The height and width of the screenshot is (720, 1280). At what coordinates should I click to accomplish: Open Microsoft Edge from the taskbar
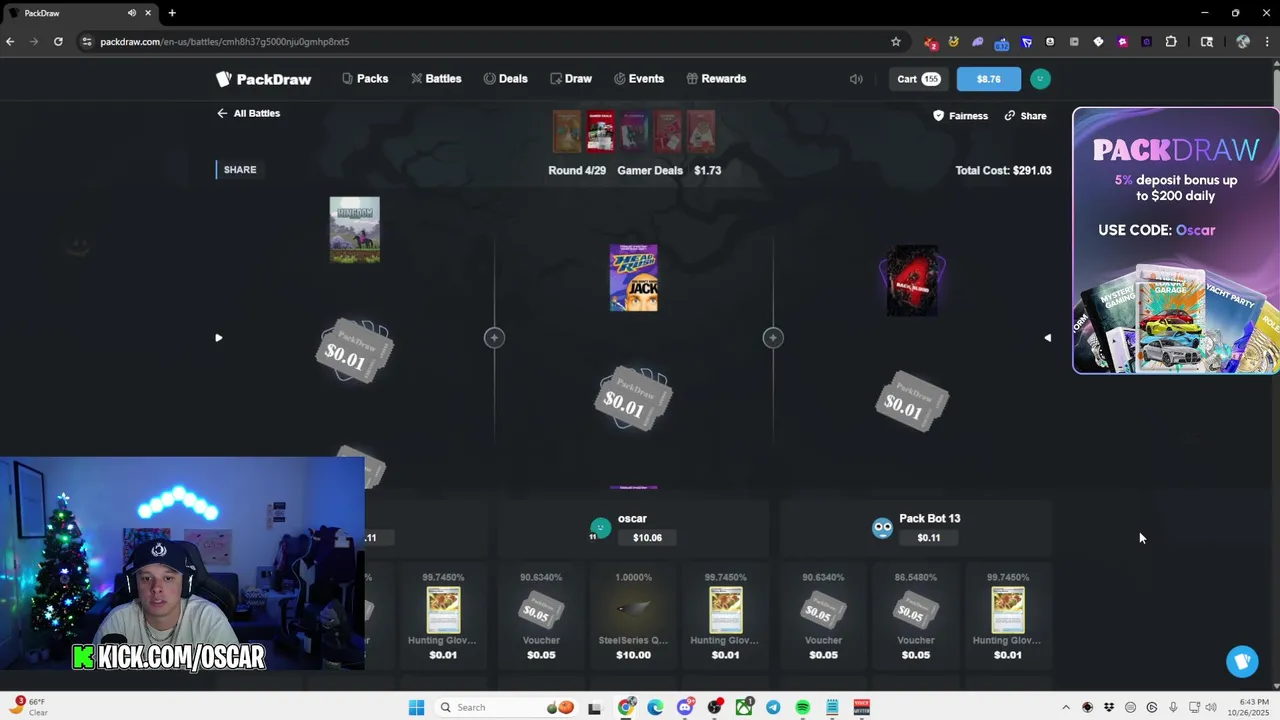[x=655, y=708]
